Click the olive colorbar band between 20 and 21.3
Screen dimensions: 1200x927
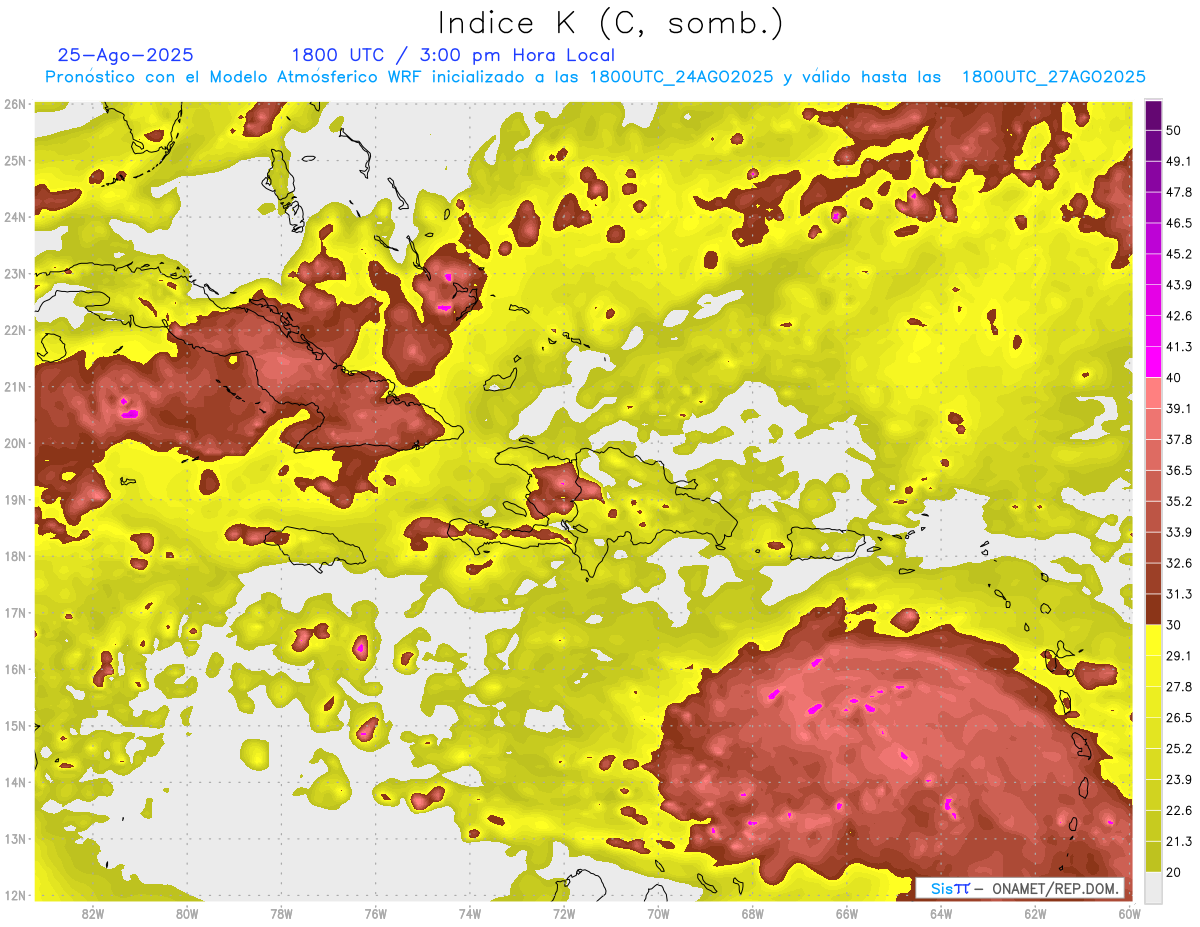pos(1153,856)
